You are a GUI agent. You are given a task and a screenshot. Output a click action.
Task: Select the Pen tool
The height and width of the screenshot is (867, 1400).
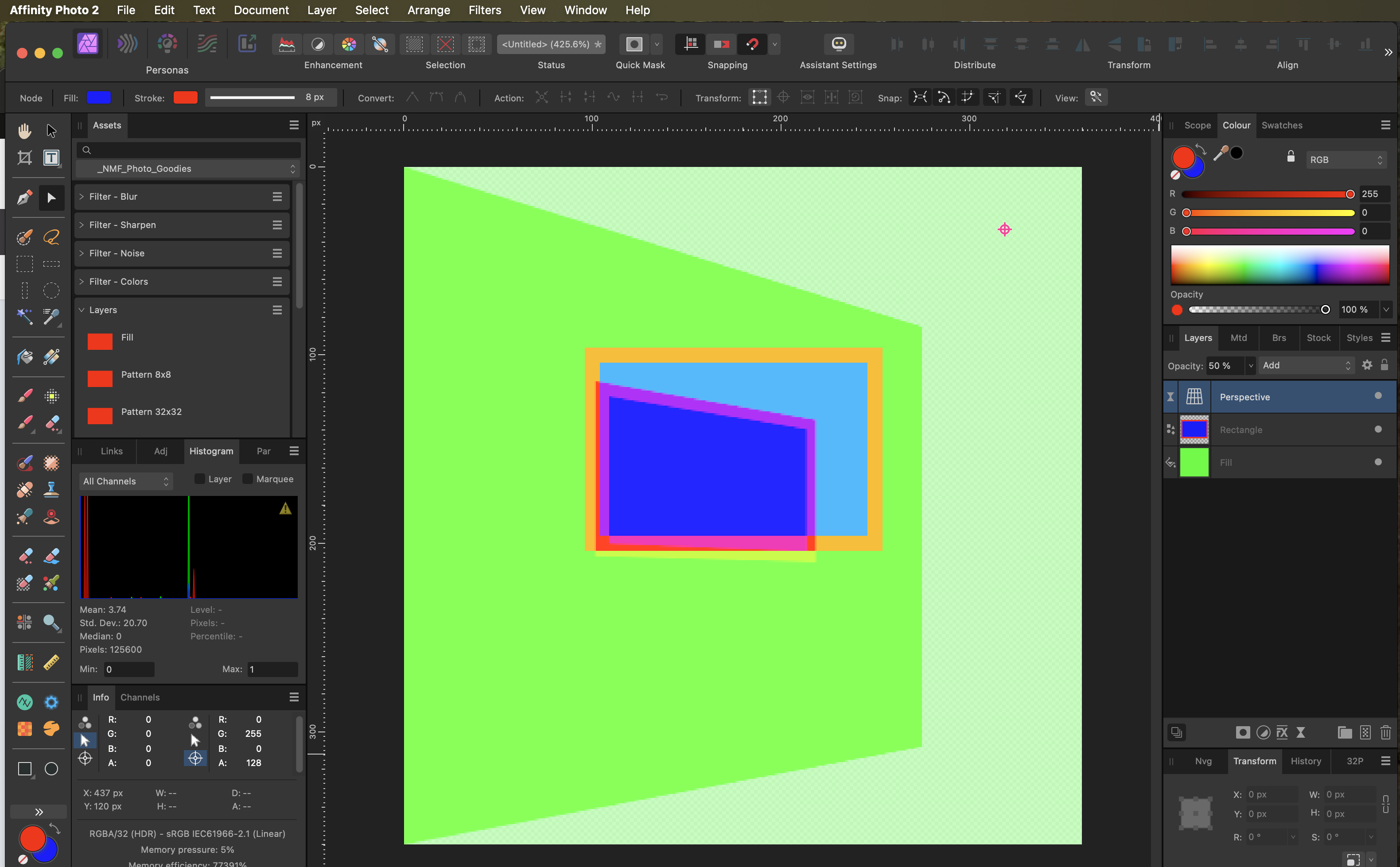point(24,198)
